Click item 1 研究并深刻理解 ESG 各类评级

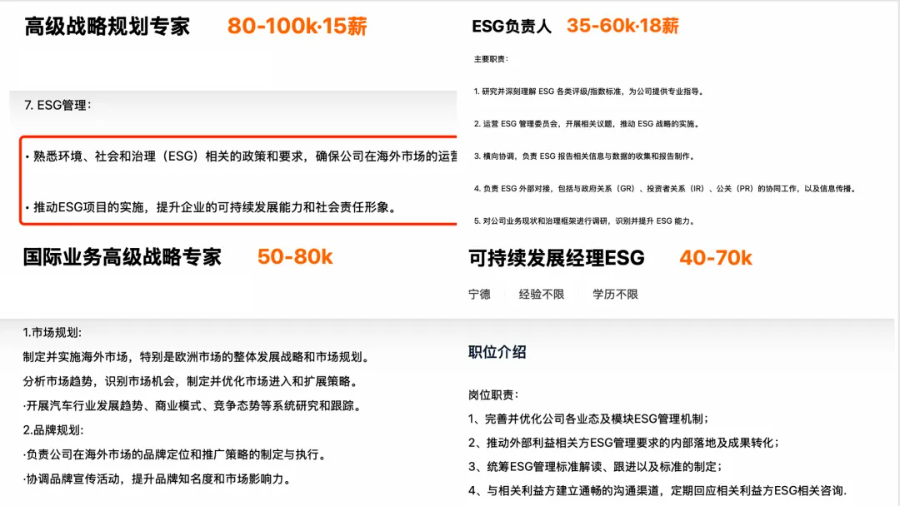tap(588, 91)
